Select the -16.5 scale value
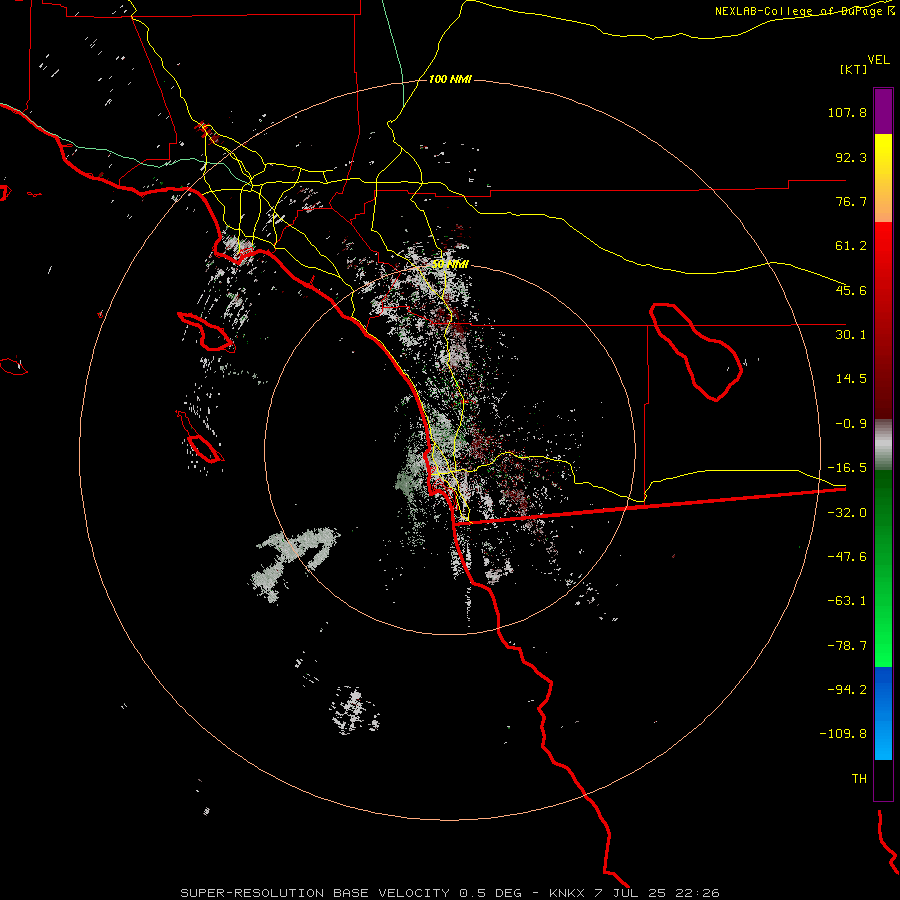Screen dimensions: 900x900 tap(847, 468)
